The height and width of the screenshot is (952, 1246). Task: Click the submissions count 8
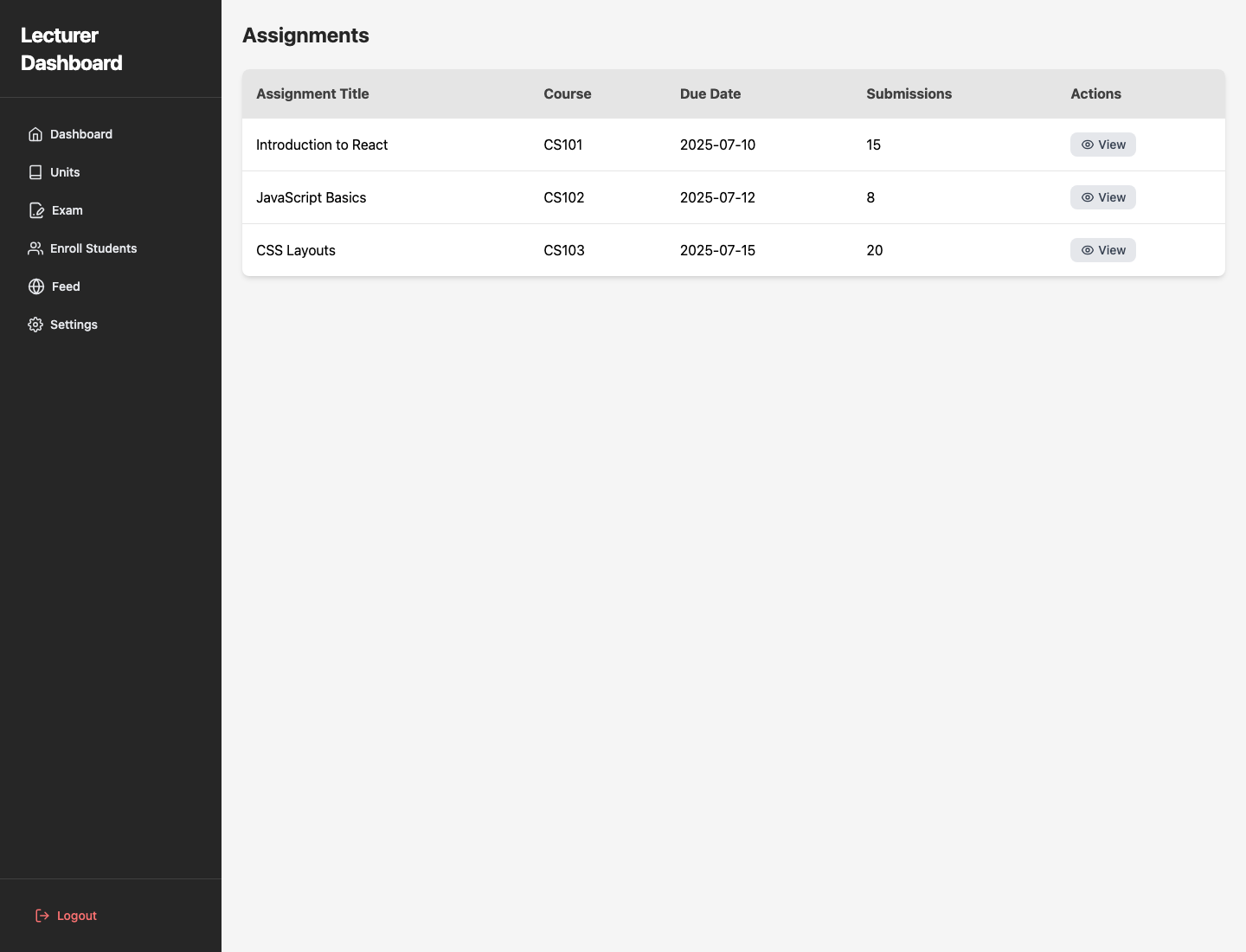(x=870, y=197)
